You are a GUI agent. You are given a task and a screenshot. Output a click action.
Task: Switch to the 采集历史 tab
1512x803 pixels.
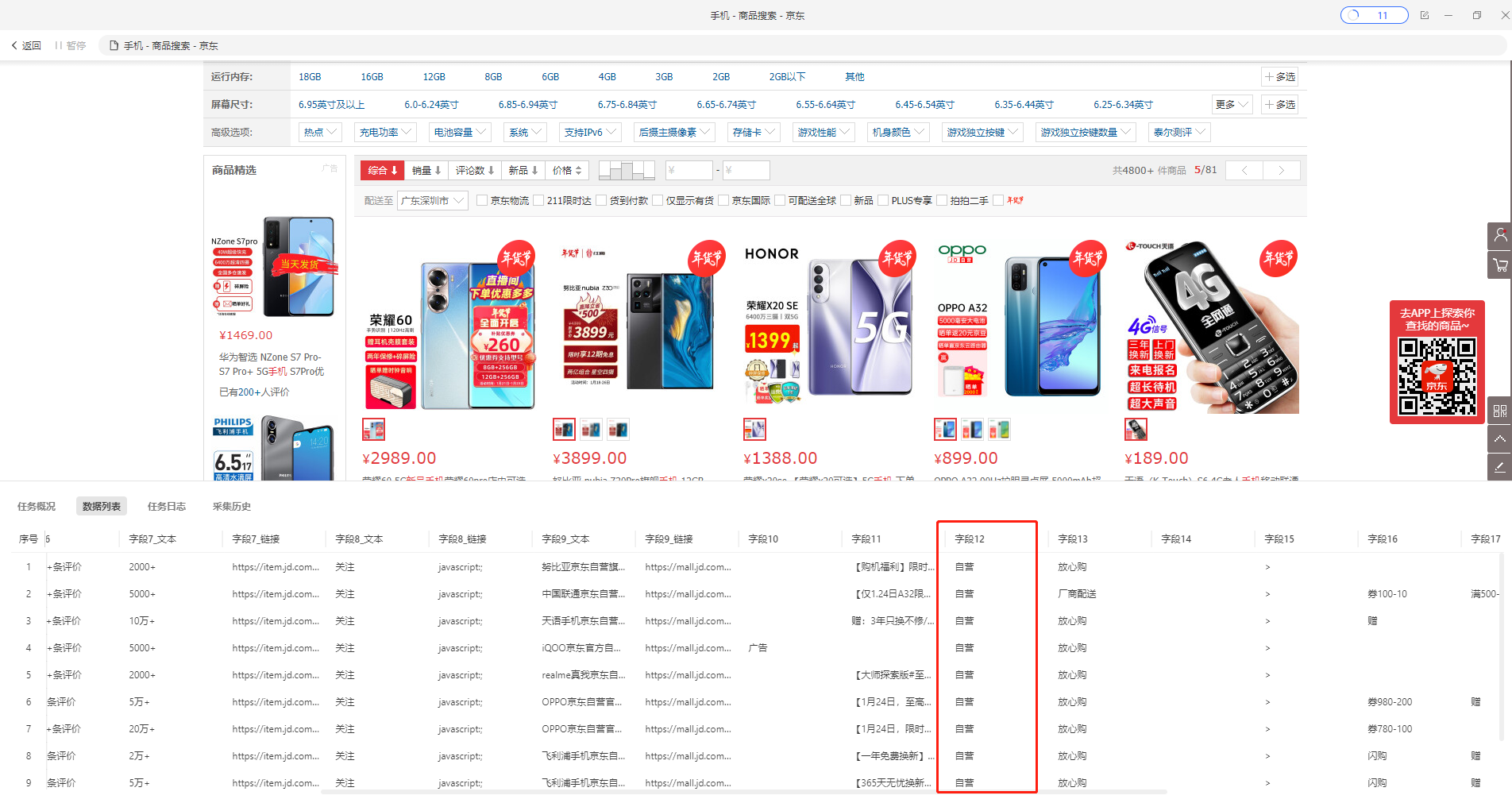pyautogui.click(x=232, y=507)
